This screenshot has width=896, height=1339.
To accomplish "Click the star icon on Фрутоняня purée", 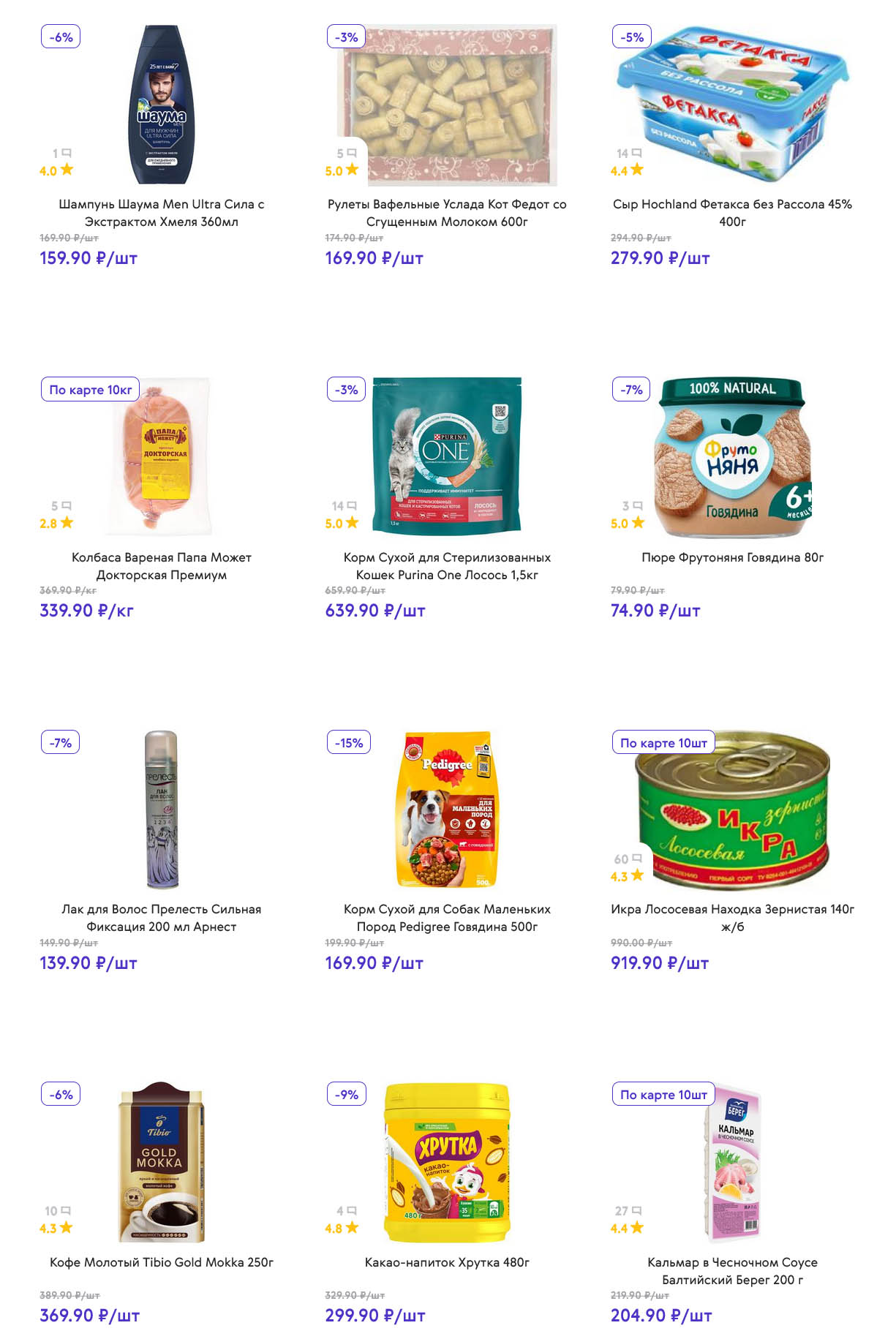I will 639,523.
